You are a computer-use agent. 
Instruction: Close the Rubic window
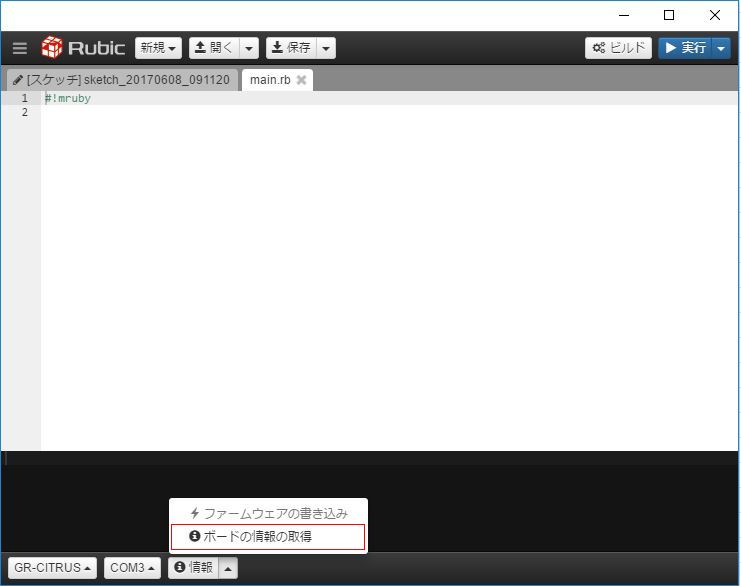[x=715, y=15]
